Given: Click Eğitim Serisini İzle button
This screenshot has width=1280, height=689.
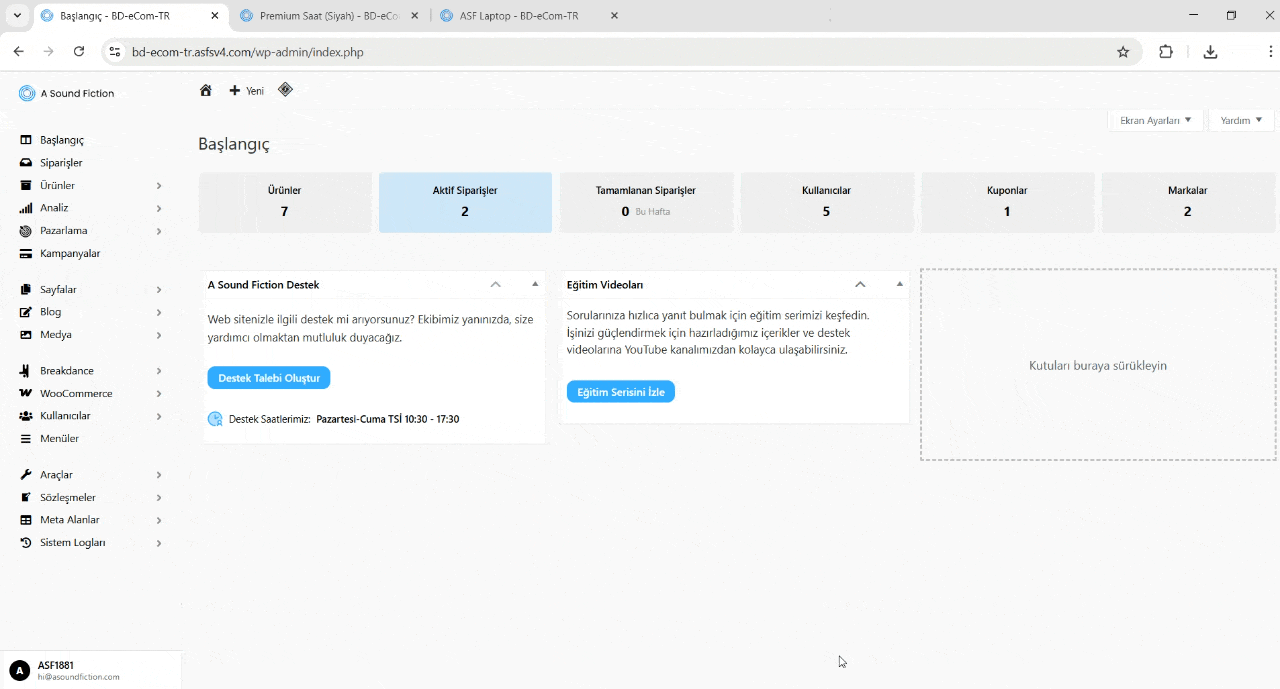Looking at the screenshot, I should pyautogui.click(x=621, y=392).
